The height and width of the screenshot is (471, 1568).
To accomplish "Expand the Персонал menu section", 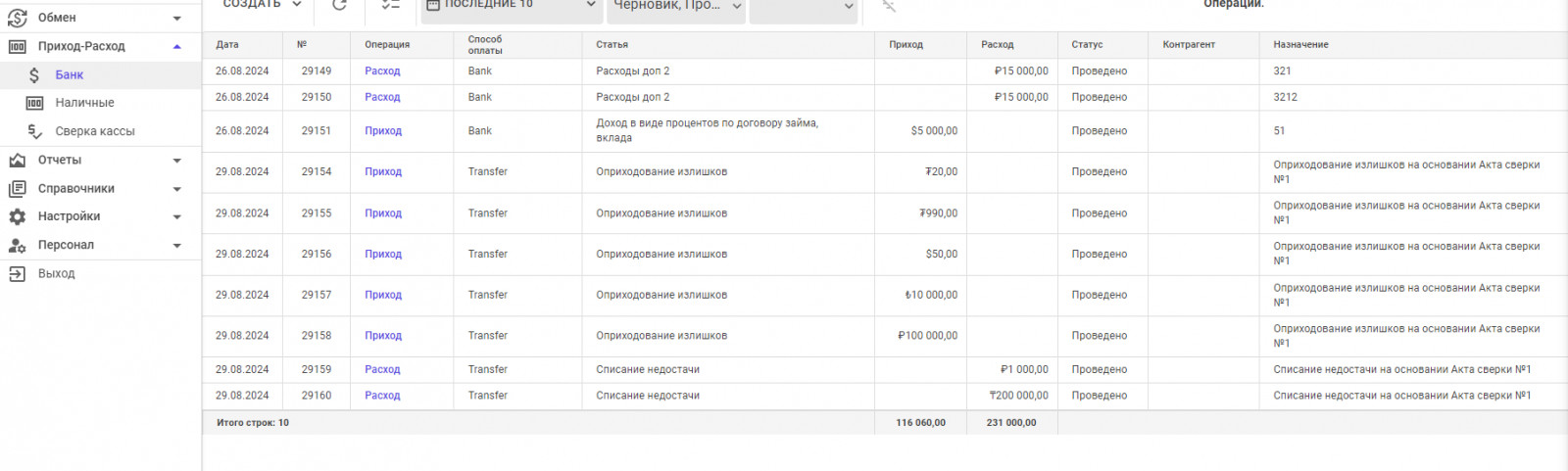I will tap(177, 245).
